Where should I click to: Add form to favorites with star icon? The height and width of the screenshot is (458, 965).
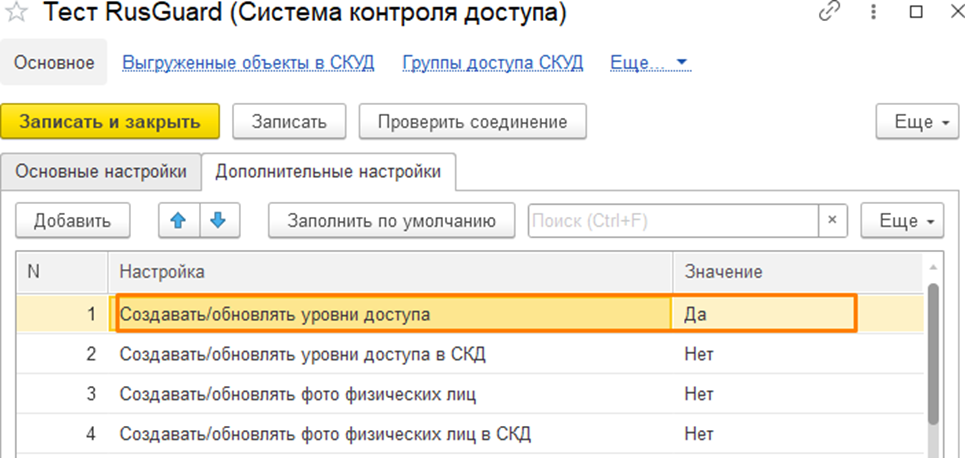point(17,14)
